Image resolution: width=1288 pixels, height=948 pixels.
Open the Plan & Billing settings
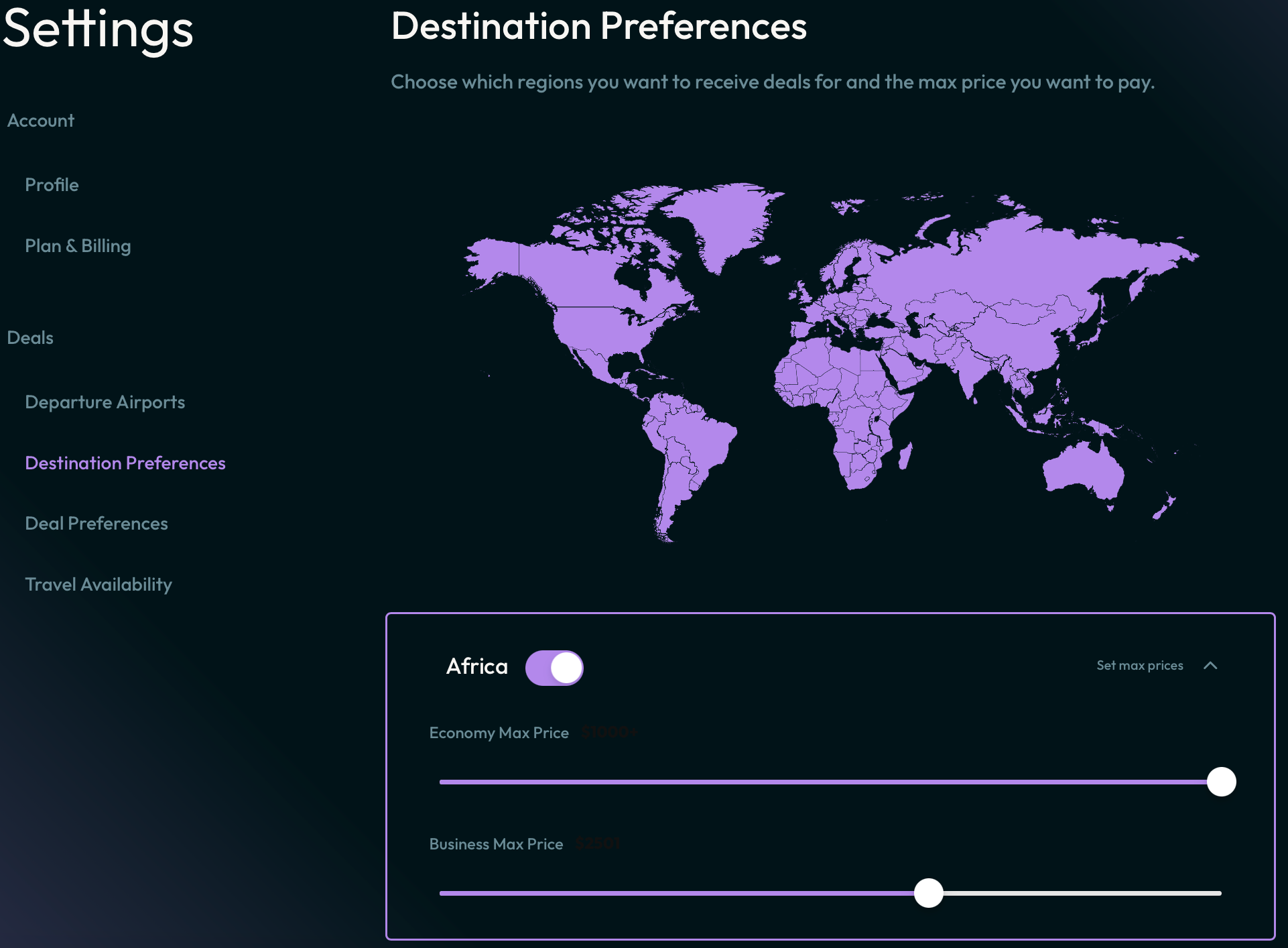[x=77, y=245]
